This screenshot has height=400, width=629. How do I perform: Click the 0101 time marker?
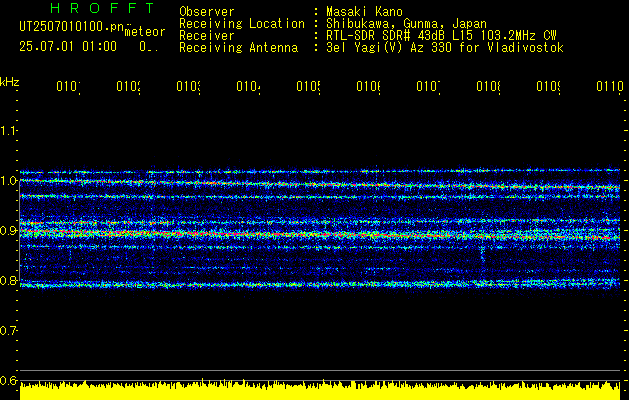(x=68, y=86)
